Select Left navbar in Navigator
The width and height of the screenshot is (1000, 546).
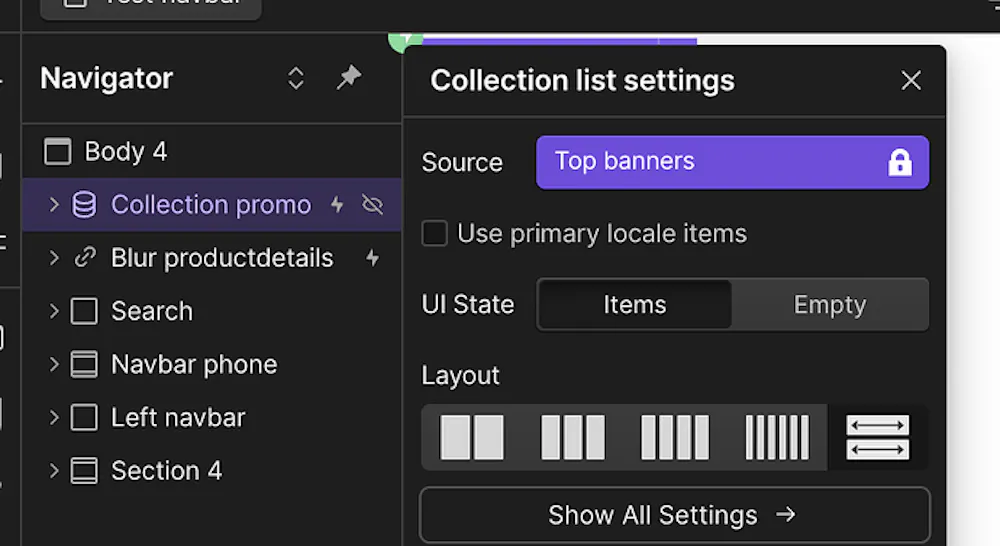tap(212, 418)
